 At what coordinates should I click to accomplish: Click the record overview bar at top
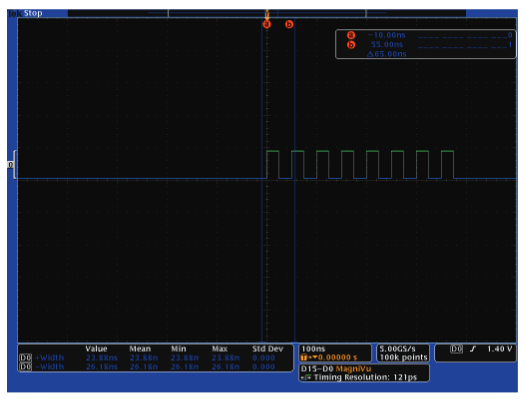click(x=267, y=13)
